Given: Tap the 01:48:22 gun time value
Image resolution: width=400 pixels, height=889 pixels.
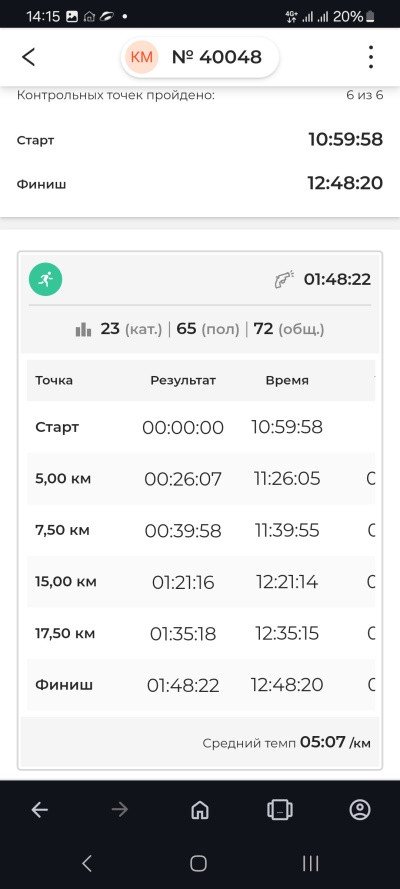Looking at the screenshot, I should click(x=338, y=279).
